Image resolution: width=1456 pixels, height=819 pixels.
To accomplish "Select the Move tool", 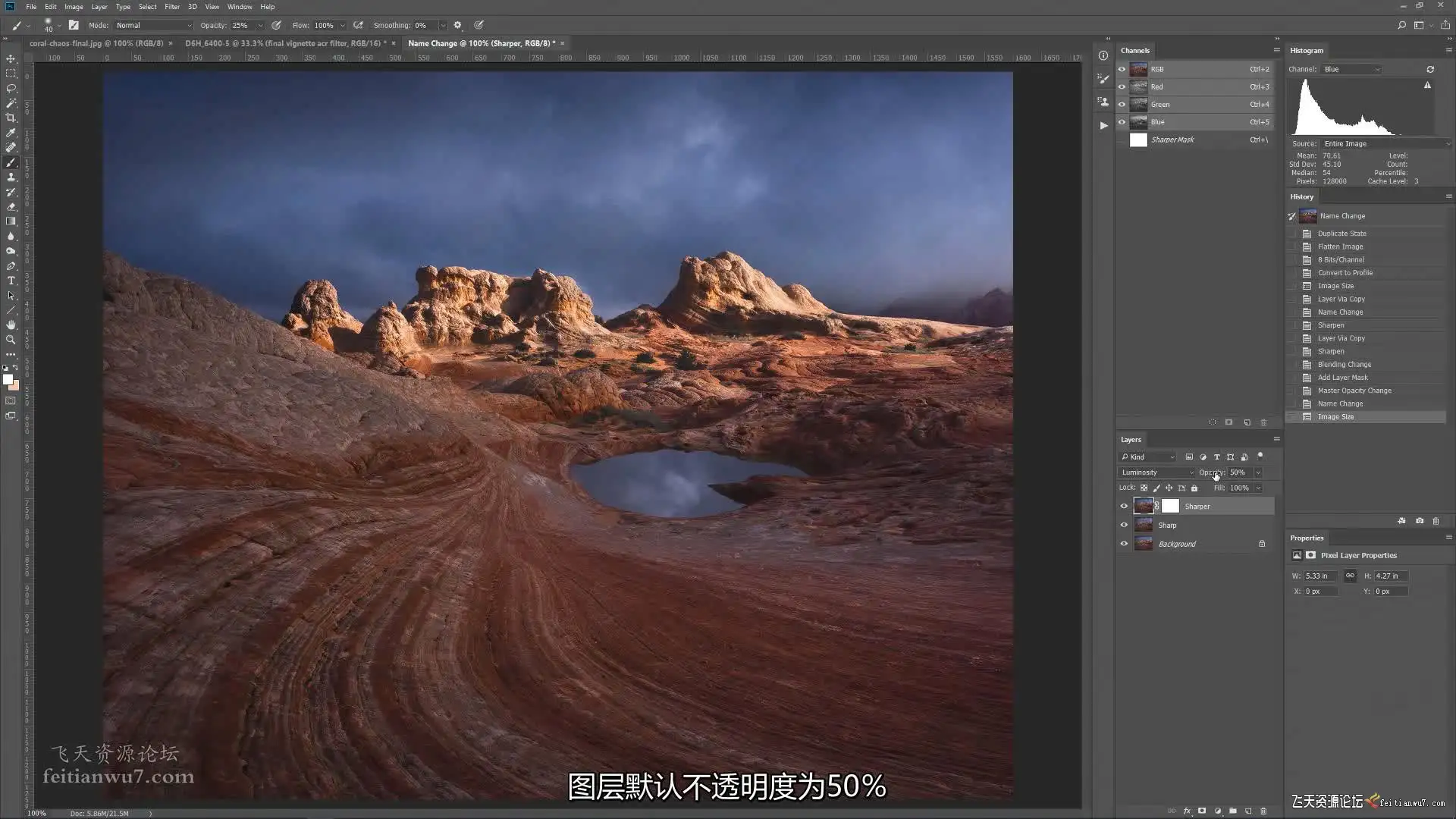I will [x=11, y=58].
